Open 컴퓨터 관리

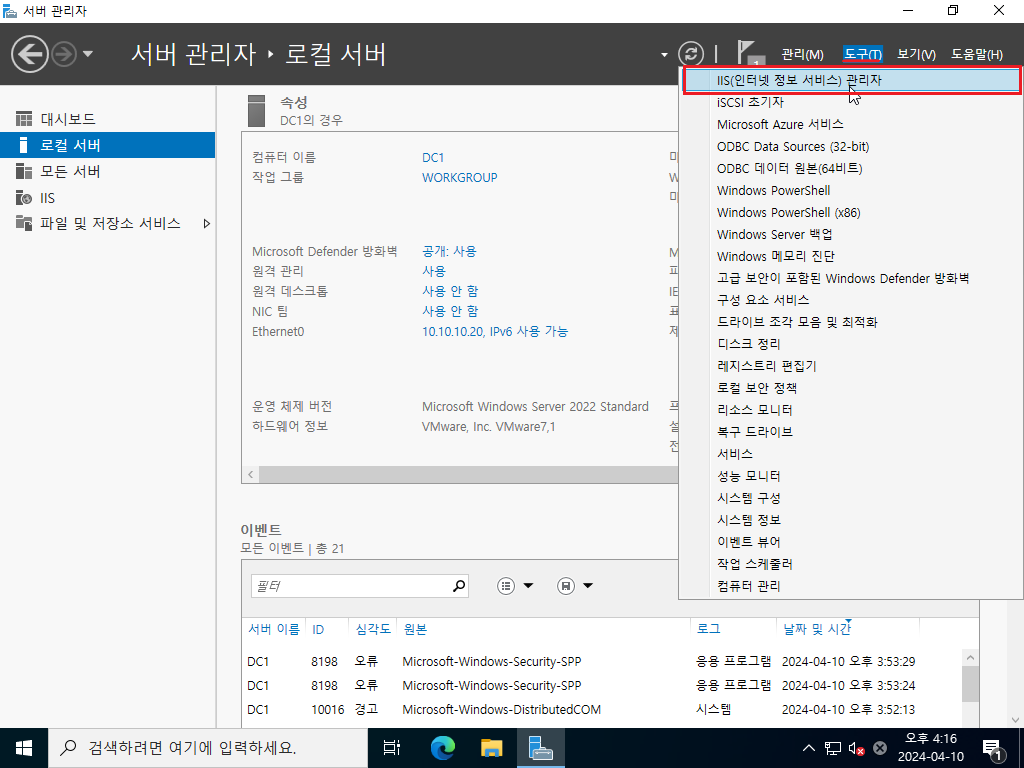[x=852, y=586]
